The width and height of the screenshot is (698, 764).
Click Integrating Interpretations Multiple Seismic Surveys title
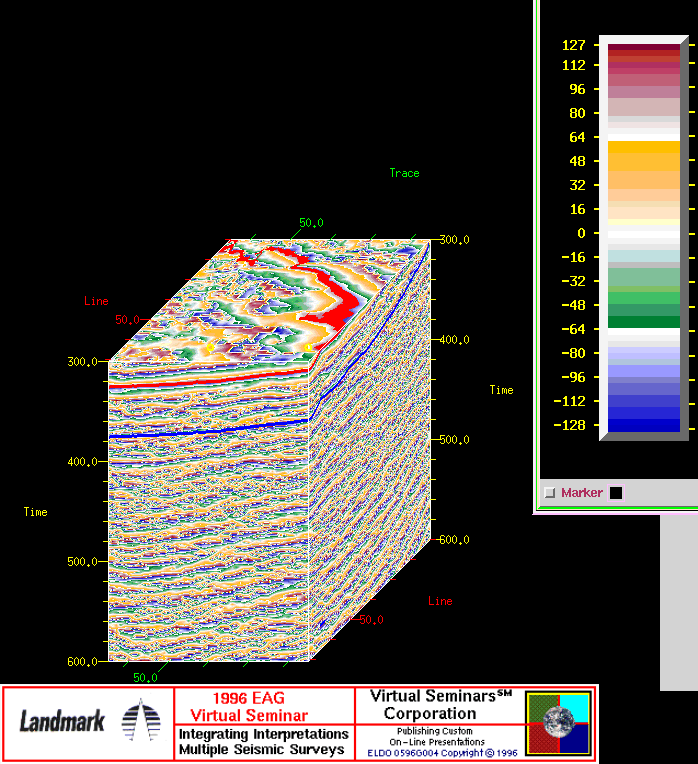(x=264, y=742)
